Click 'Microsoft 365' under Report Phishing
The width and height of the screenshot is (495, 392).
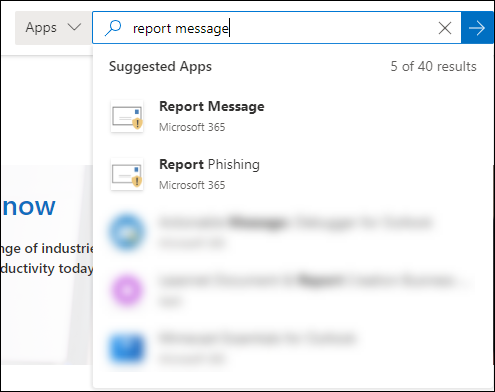tap(192, 185)
